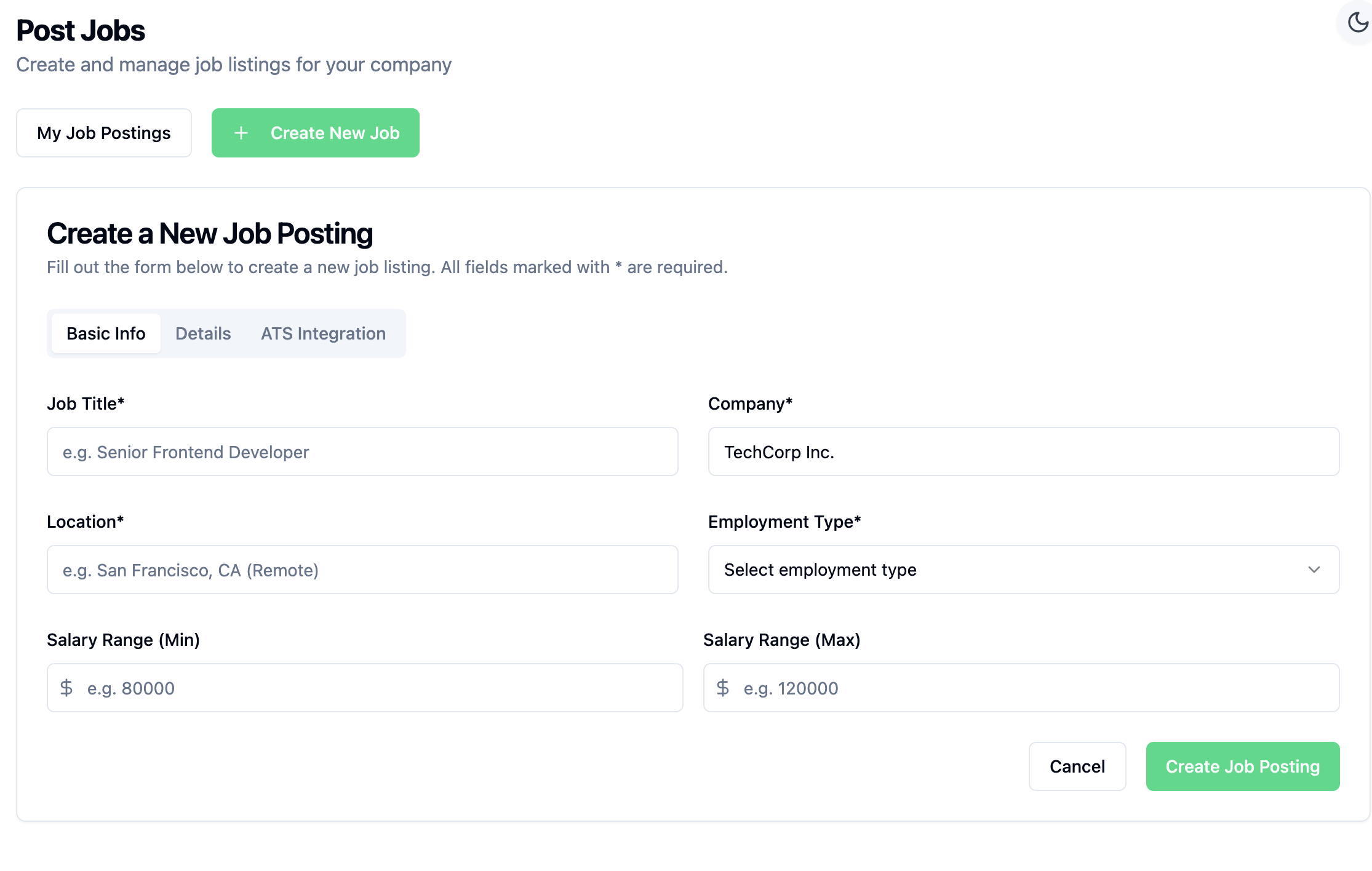Open the Select employment type dropdown

click(x=1023, y=570)
